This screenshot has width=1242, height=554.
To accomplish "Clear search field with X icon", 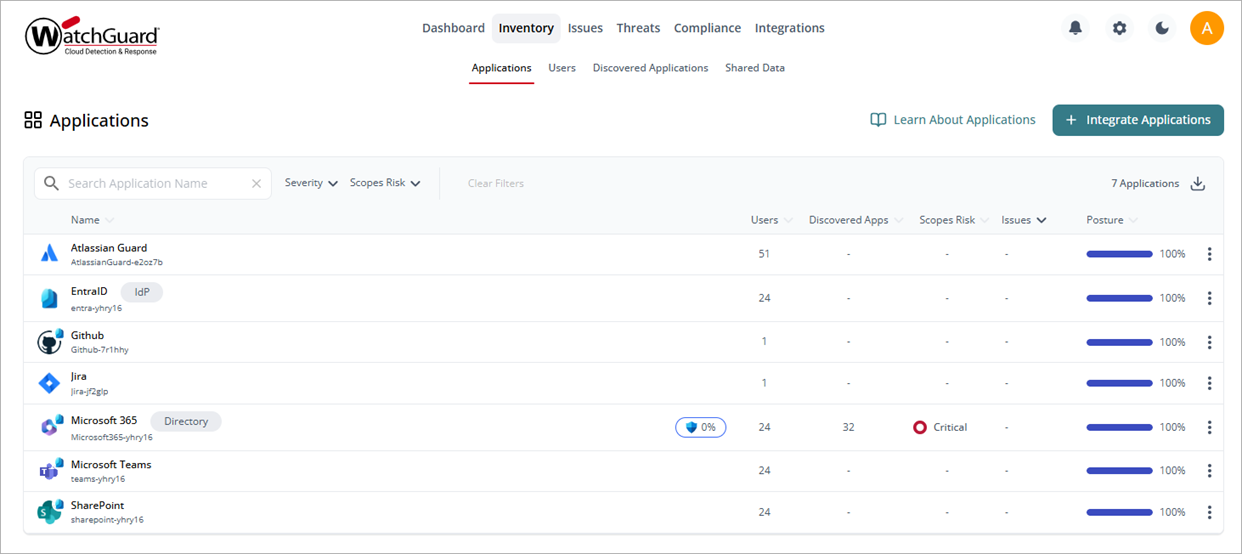I will (256, 184).
